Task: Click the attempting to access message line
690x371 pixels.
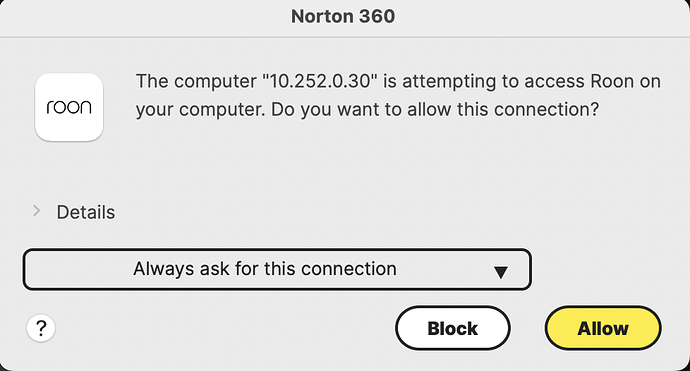Action: pos(398,81)
